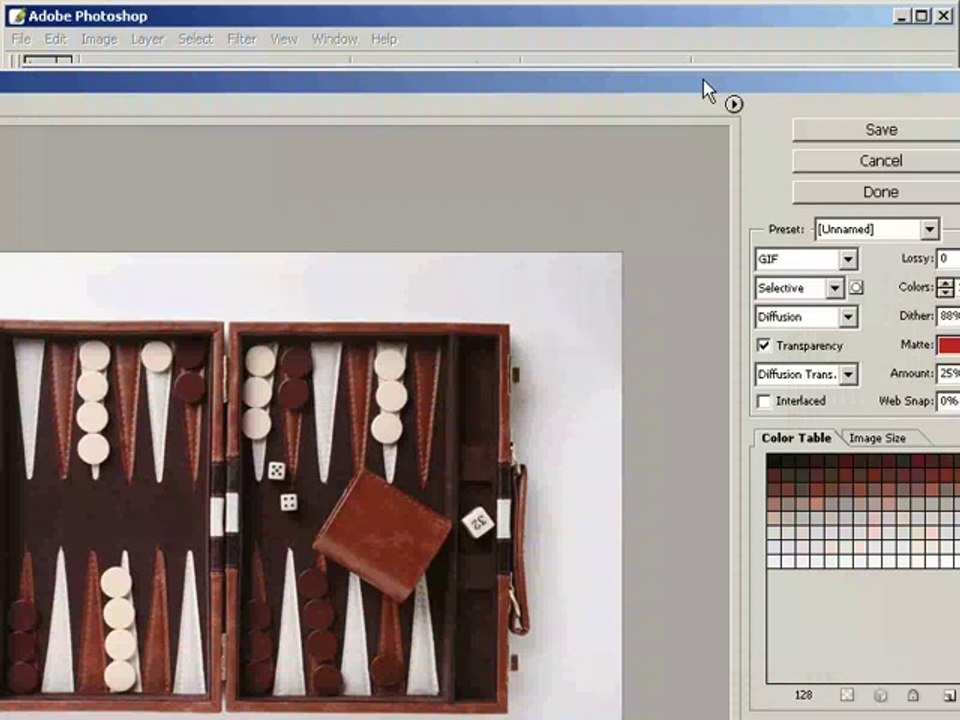Click the dither mask button beside Selective

(x=856, y=288)
